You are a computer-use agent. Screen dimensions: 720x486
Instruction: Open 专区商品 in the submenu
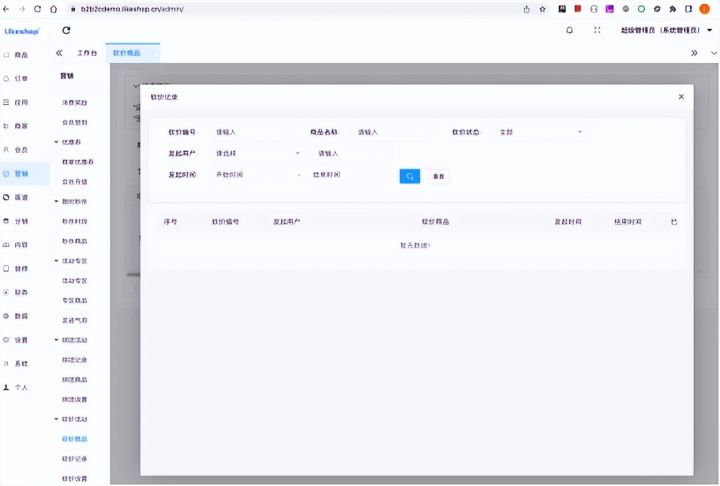[74, 300]
